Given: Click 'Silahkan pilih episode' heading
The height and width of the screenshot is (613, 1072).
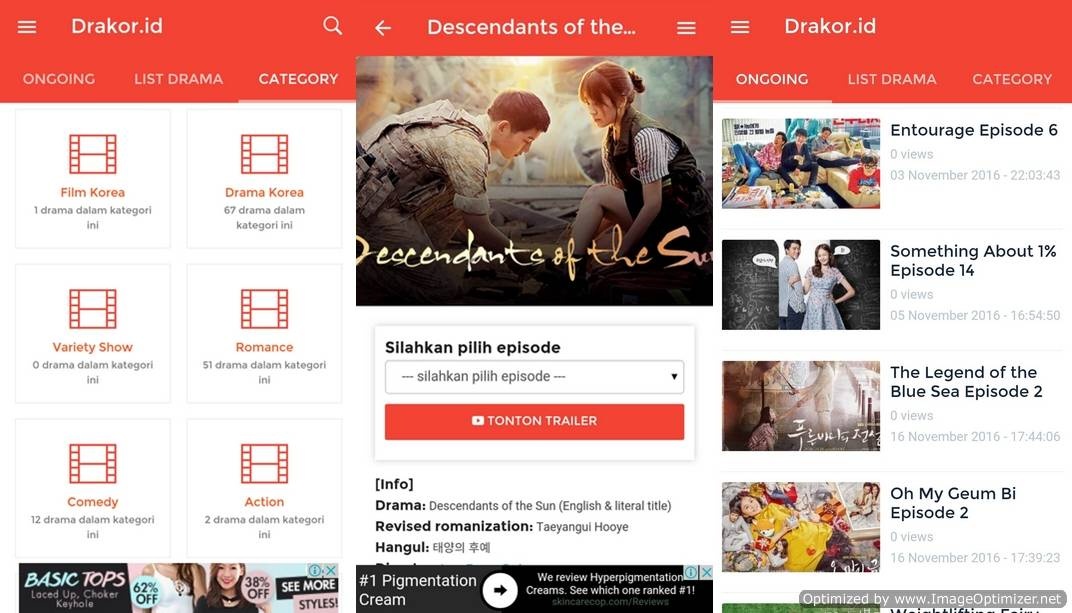Looking at the screenshot, I should (472, 347).
